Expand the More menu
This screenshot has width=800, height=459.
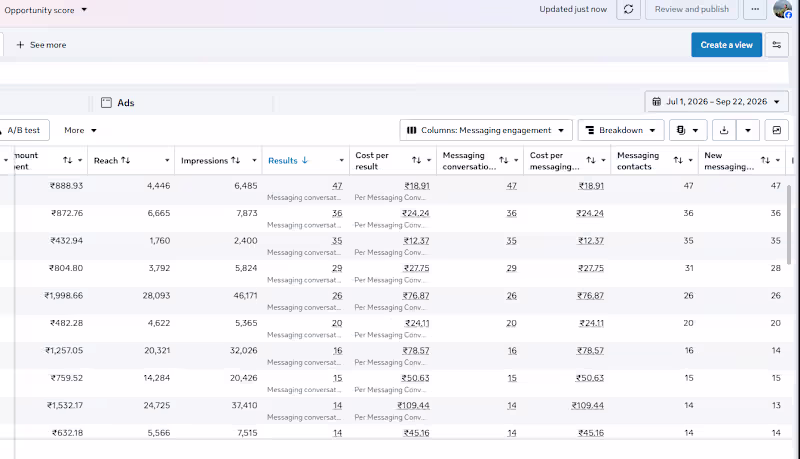80,130
